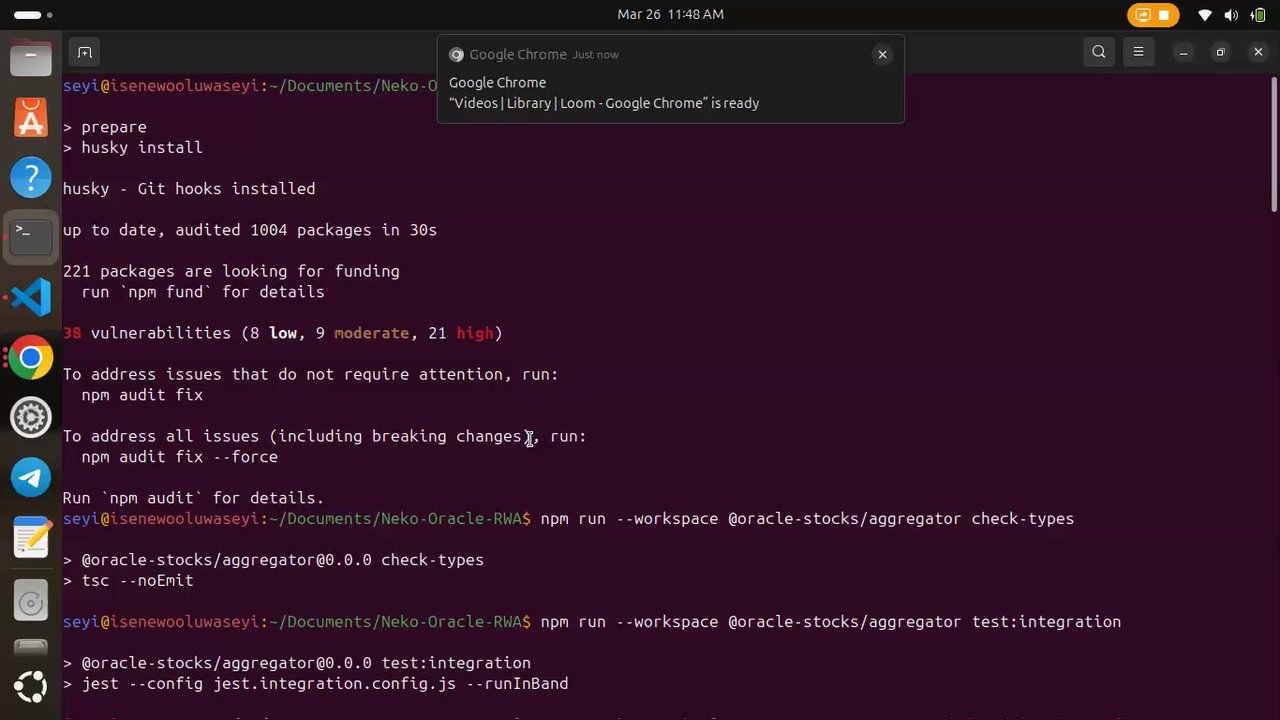1280x720 pixels.
Task: Launch the Text Editor from dock
Action: (x=31, y=538)
